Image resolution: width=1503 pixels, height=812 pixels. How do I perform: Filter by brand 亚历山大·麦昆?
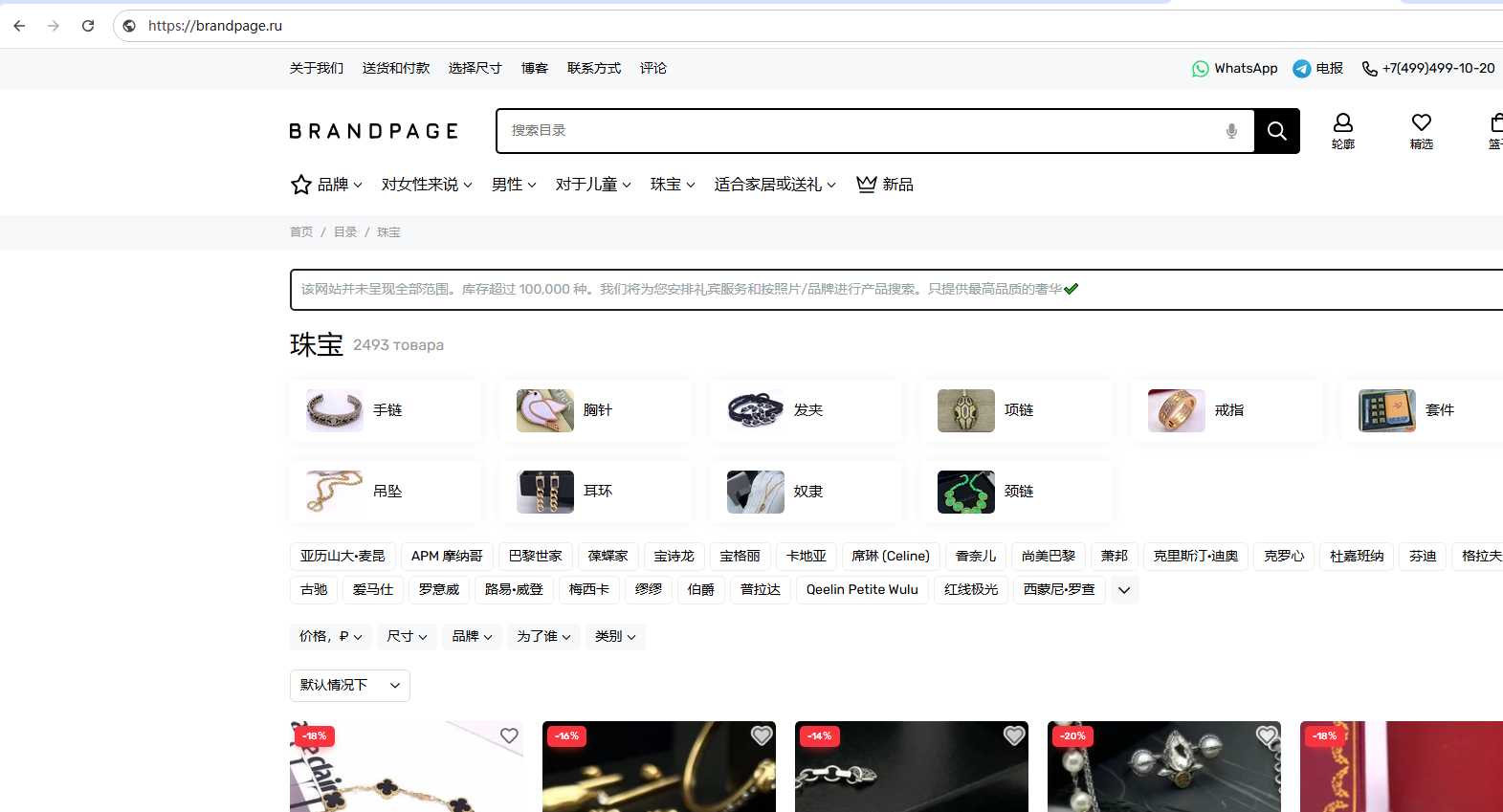pyautogui.click(x=343, y=557)
